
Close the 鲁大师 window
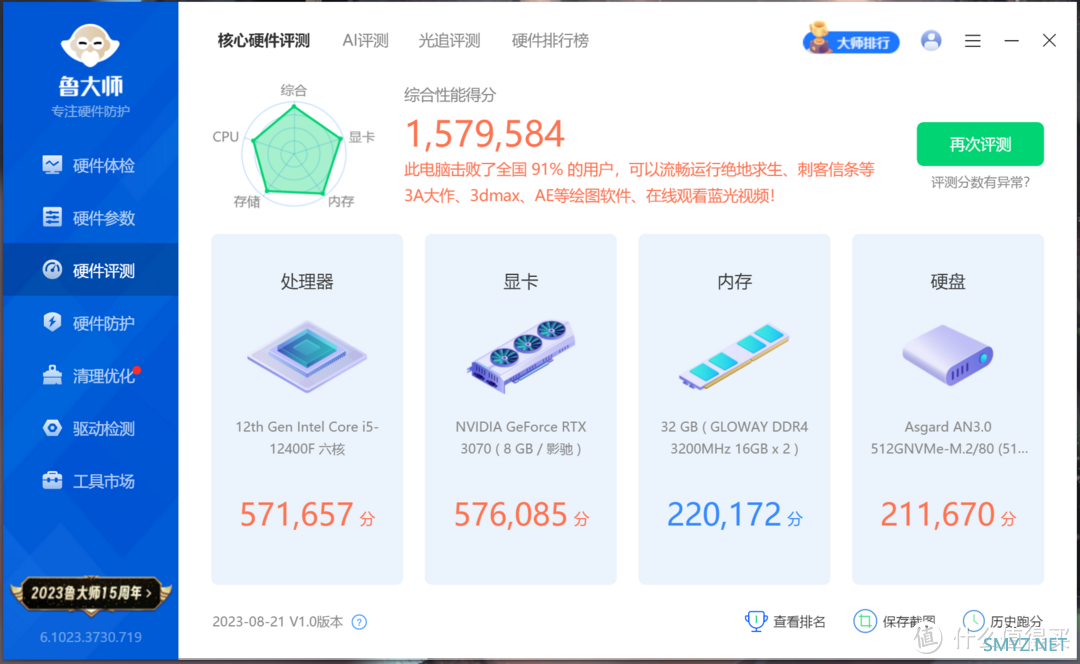click(x=1049, y=41)
